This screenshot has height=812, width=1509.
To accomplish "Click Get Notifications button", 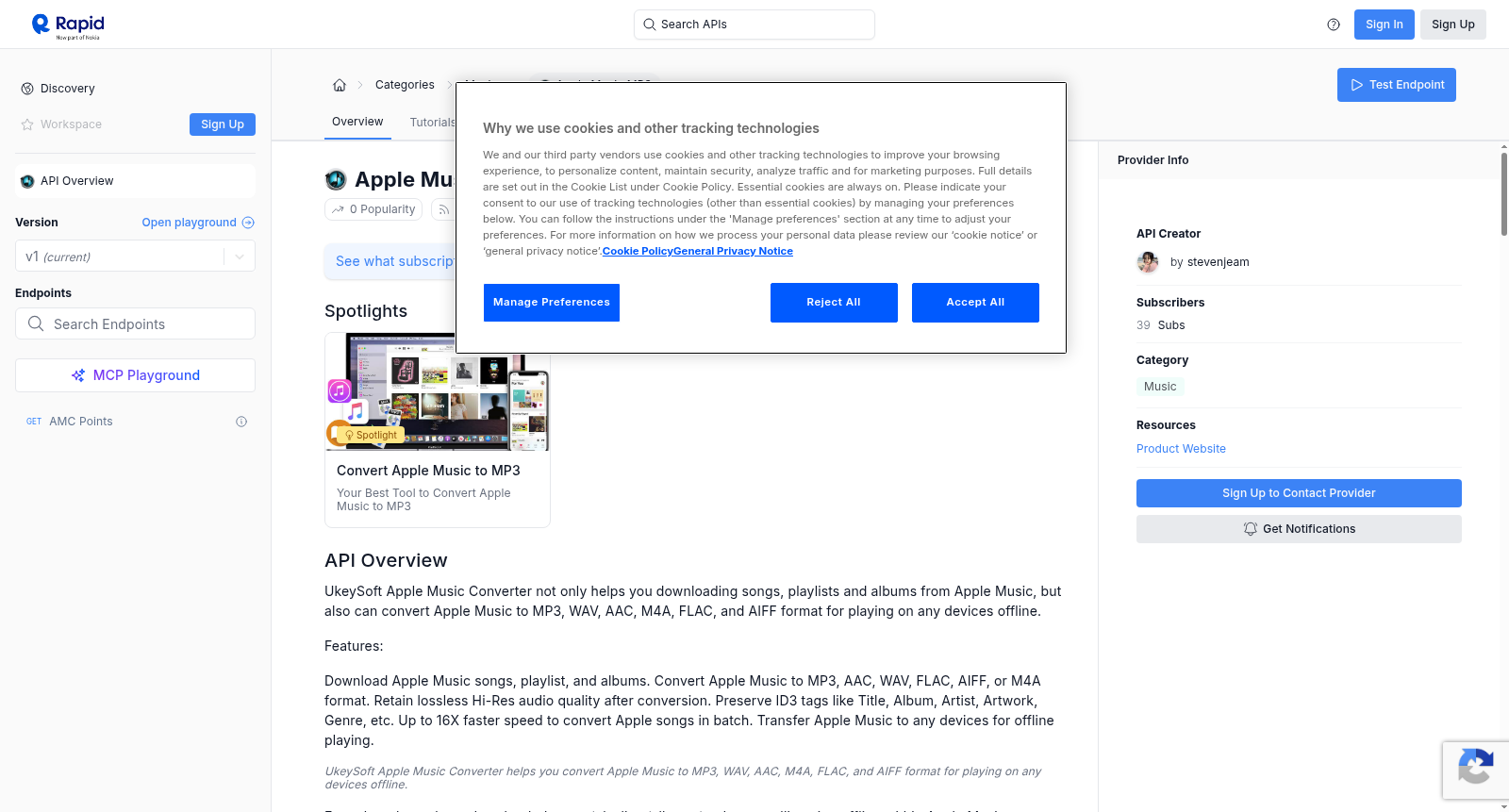I will tap(1299, 529).
